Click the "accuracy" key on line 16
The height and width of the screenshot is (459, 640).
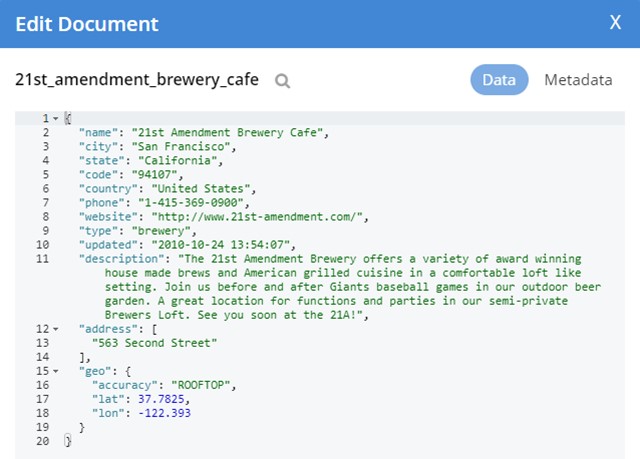pyautogui.click(x=125, y=385)
